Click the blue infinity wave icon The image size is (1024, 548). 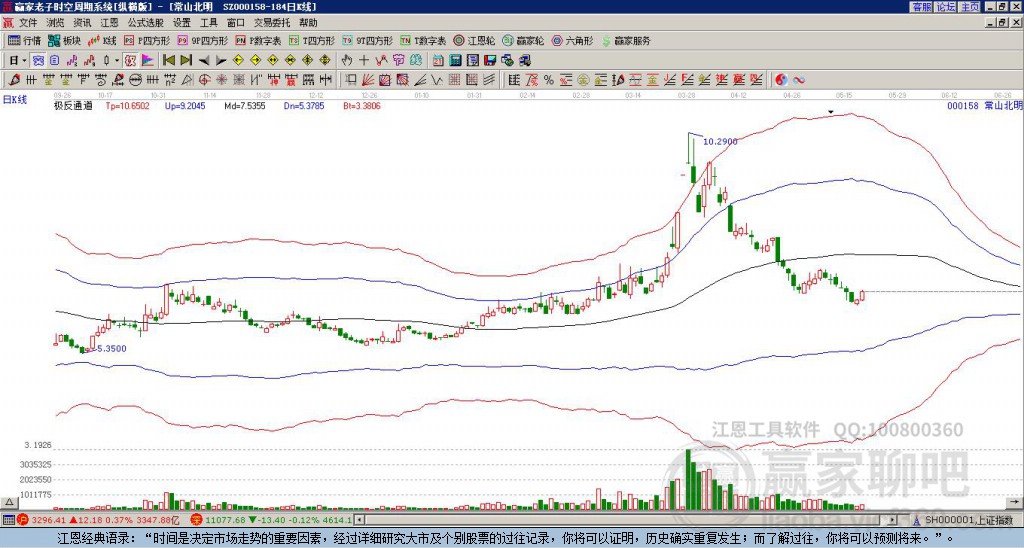(x=798, y=80)
